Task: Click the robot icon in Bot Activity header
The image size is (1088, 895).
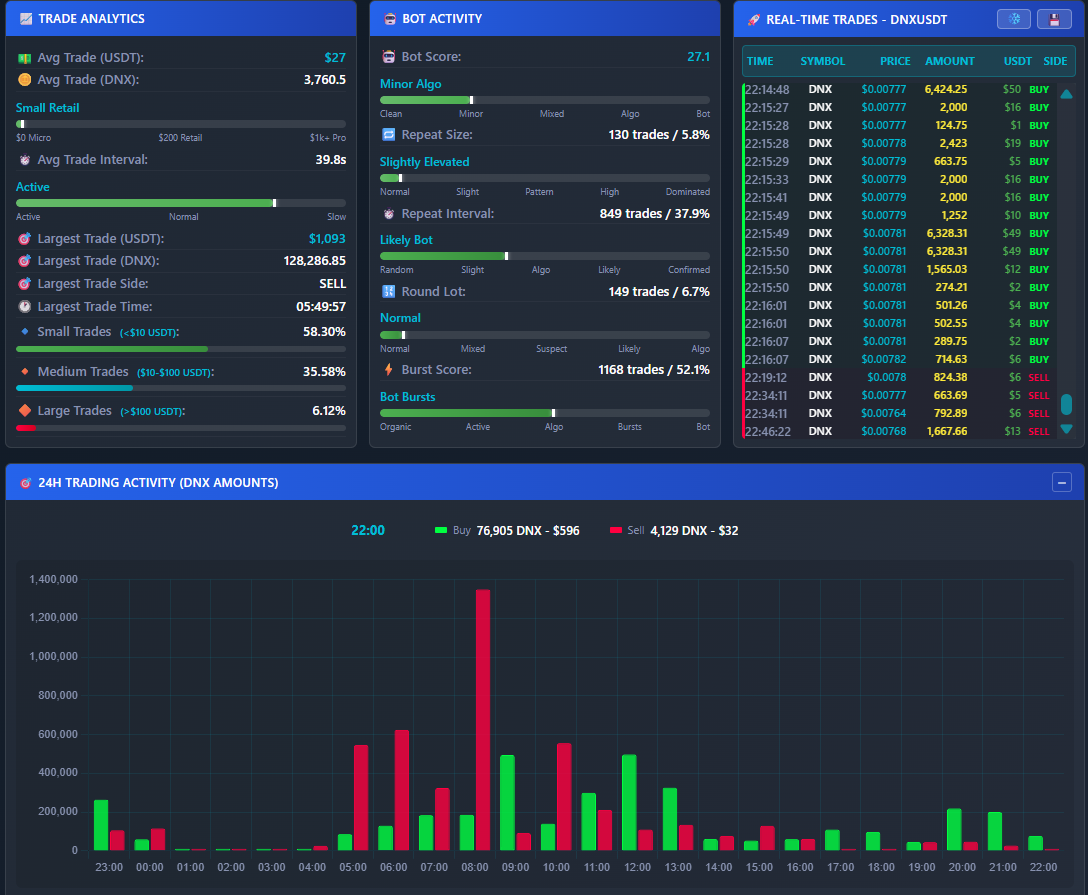Action: tap(390, 19)
